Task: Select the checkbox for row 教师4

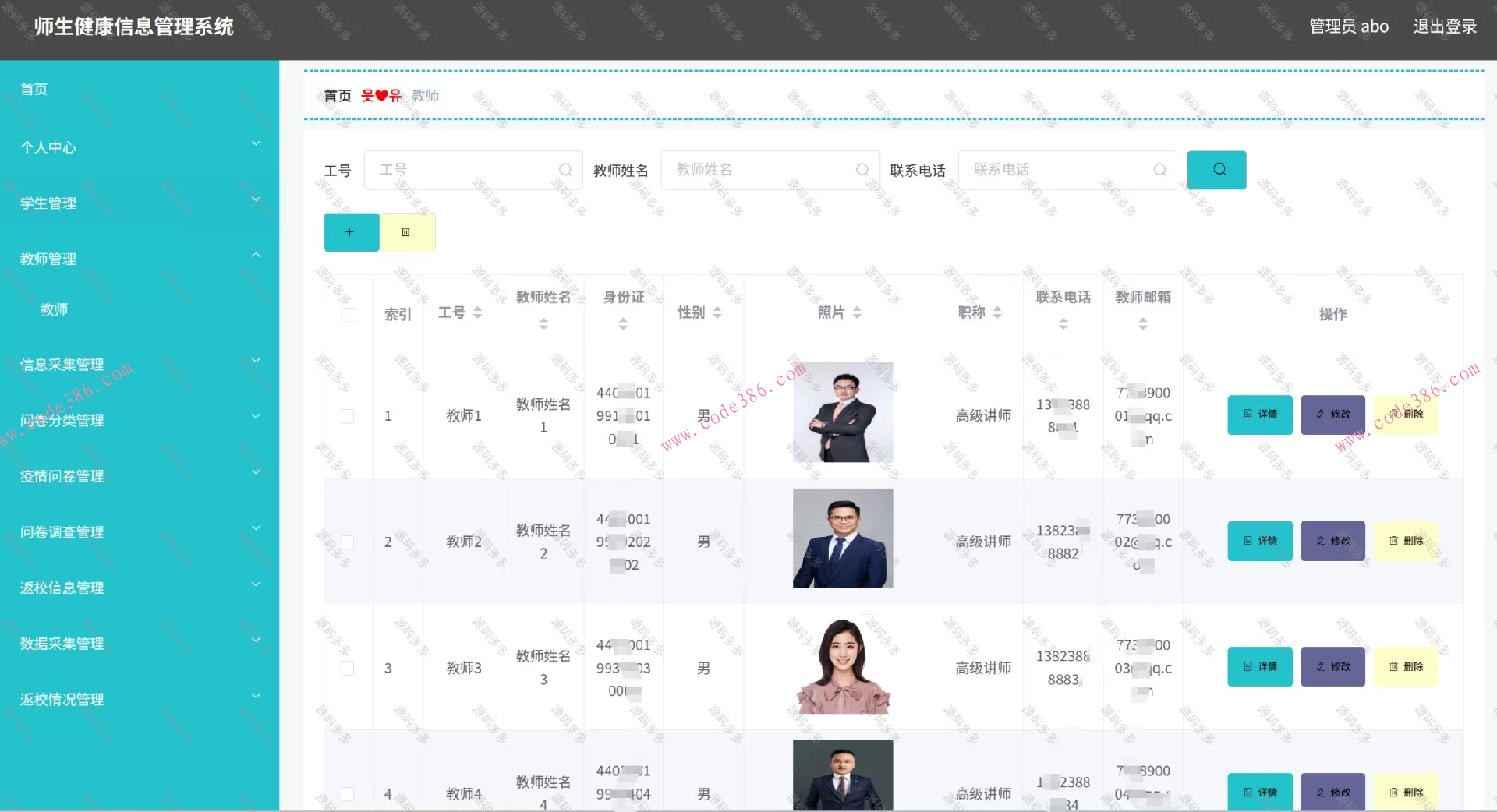Action: click(348, 794)
